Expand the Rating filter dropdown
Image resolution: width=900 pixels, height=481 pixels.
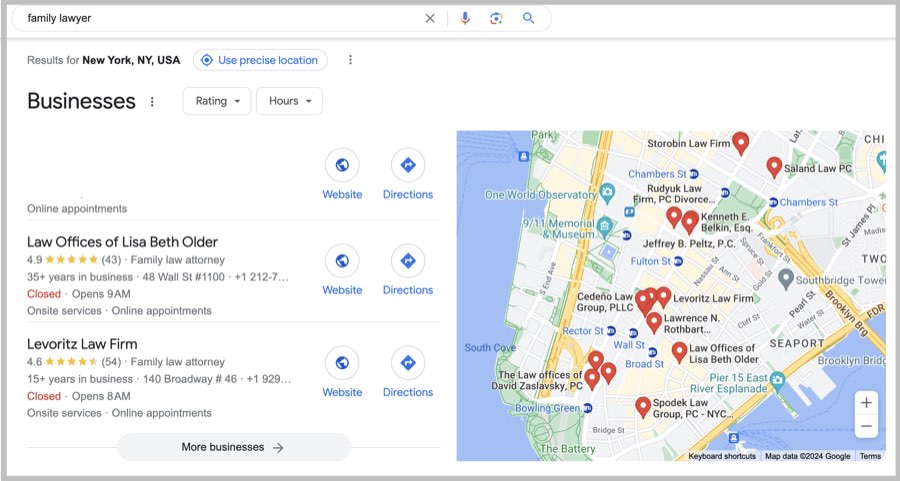[x=217, y=101]
